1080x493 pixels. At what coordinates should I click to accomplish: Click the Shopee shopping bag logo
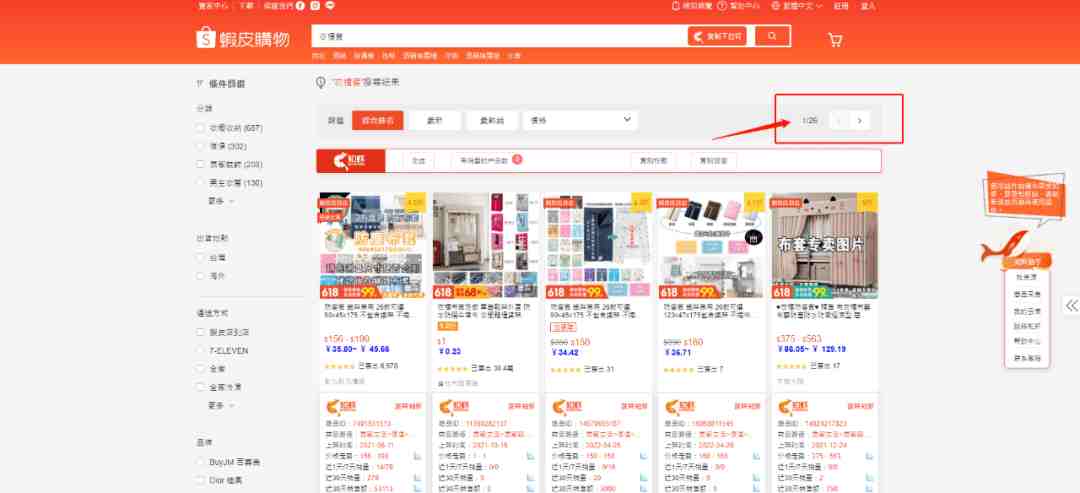tap(206, 37)
